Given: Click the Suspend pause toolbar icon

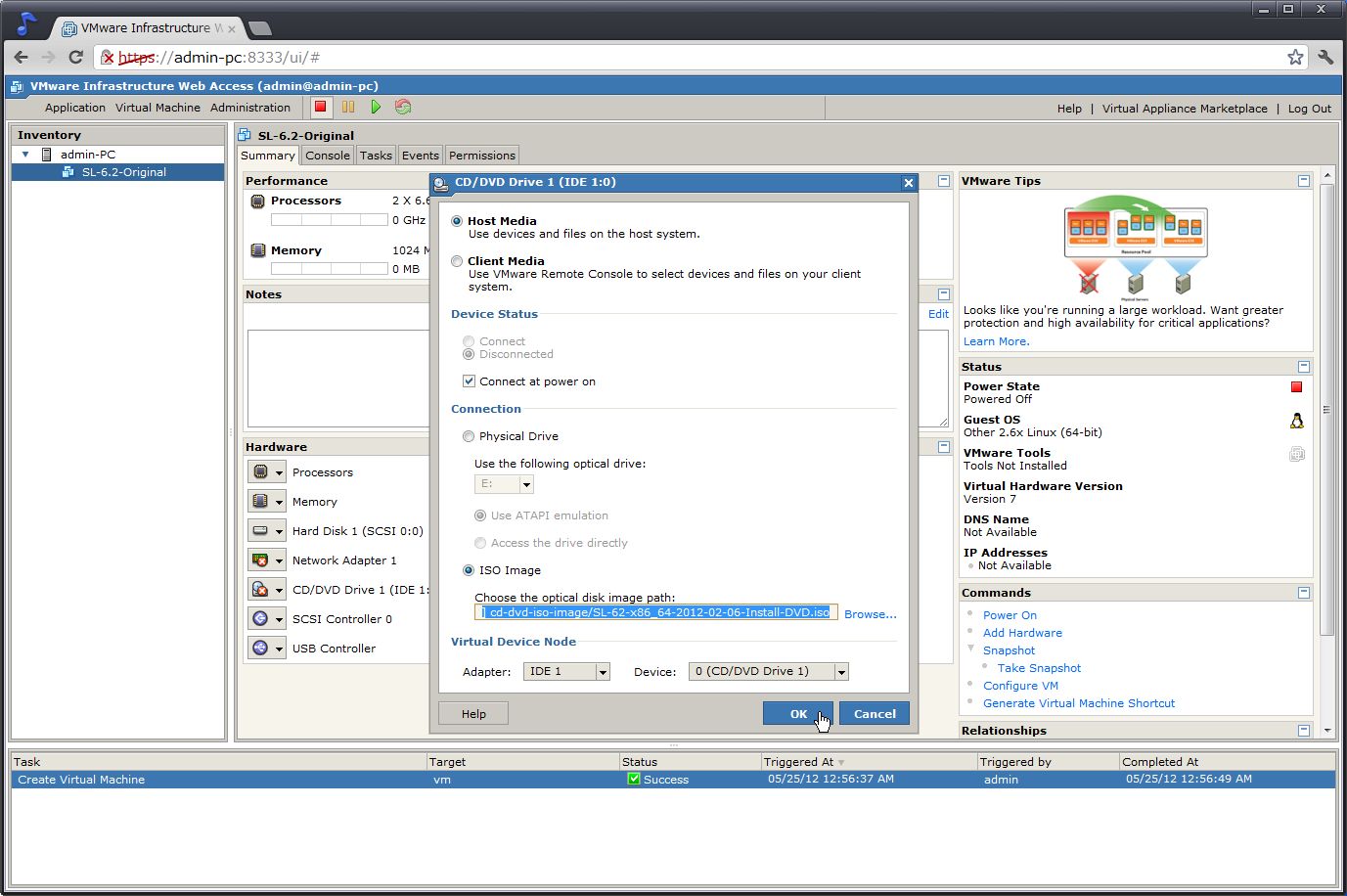Looking at the screenshot, I should [x=348, y=107].
